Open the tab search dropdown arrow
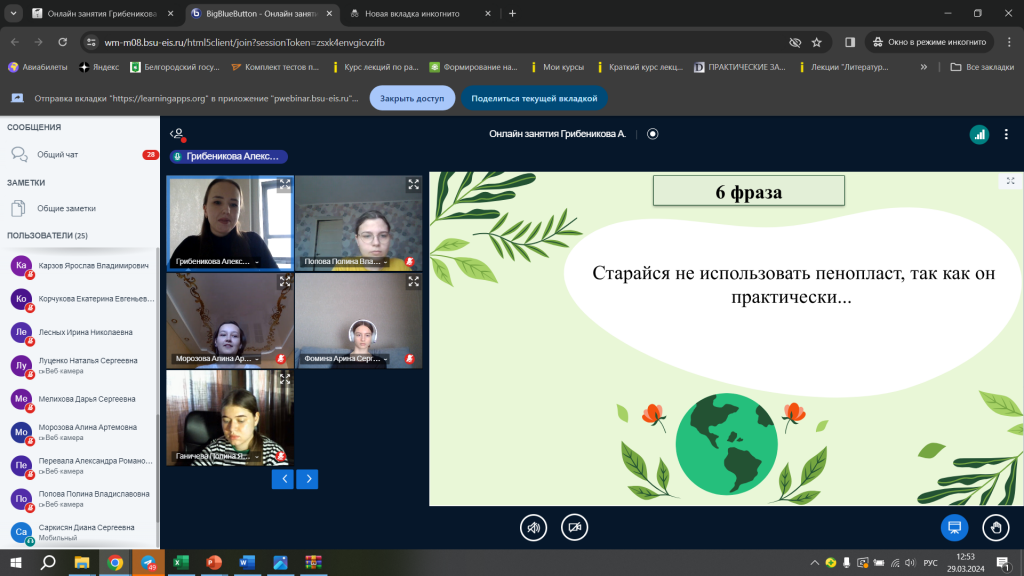1024x576 pixels. click(13, 13)
